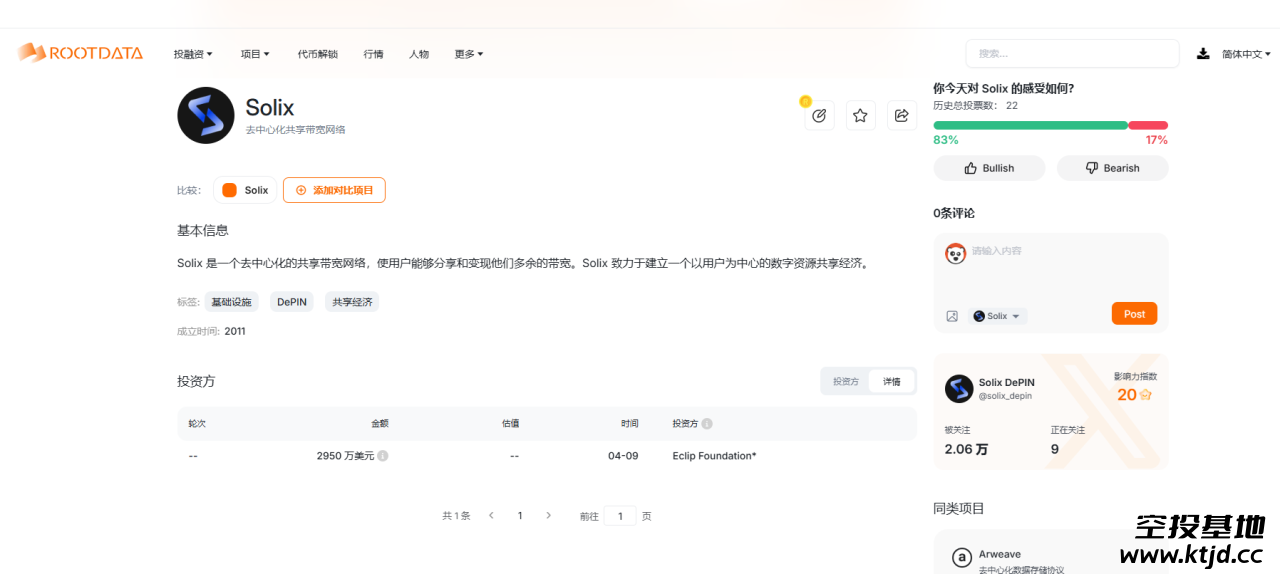
Task: Expand the 更多 menu
Action: pos(469,54)
